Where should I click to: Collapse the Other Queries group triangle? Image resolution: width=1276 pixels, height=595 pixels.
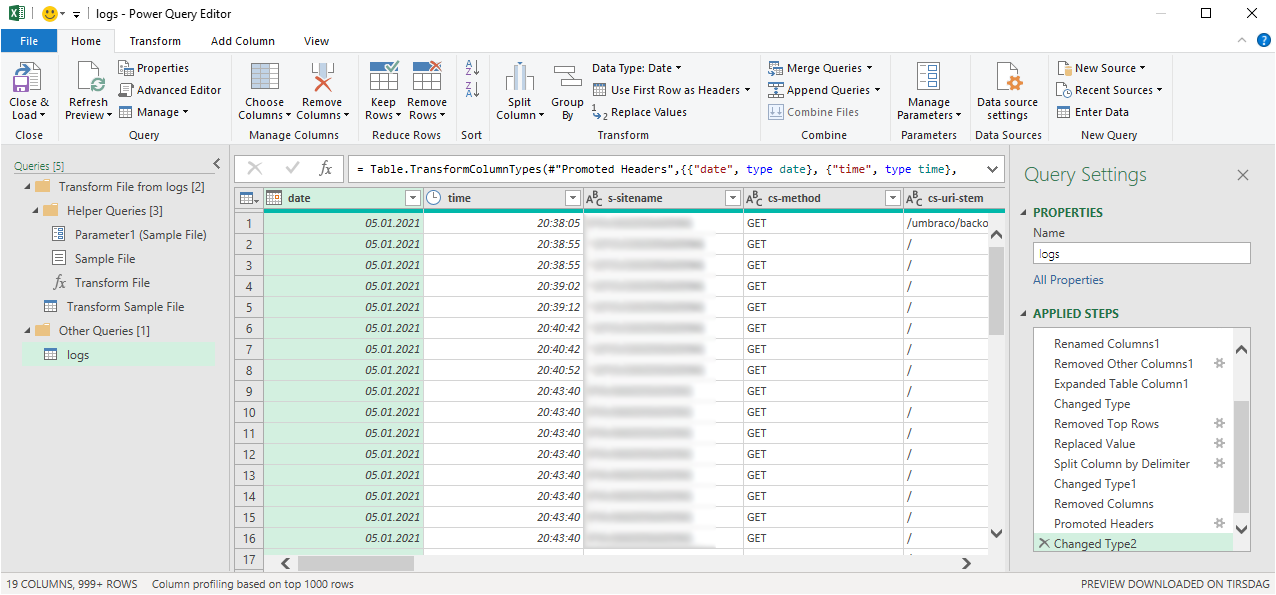click(x=27, y=331)
